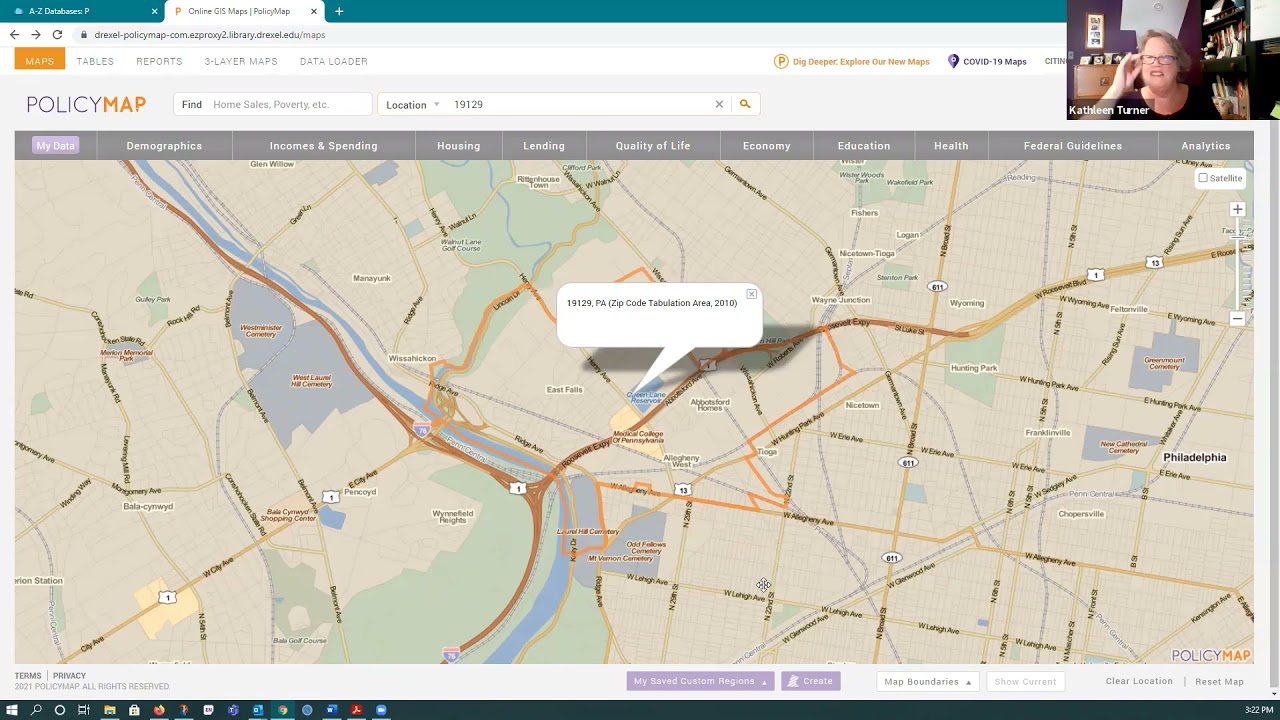Switch to the MAPS tab

(x=40, y=61)
